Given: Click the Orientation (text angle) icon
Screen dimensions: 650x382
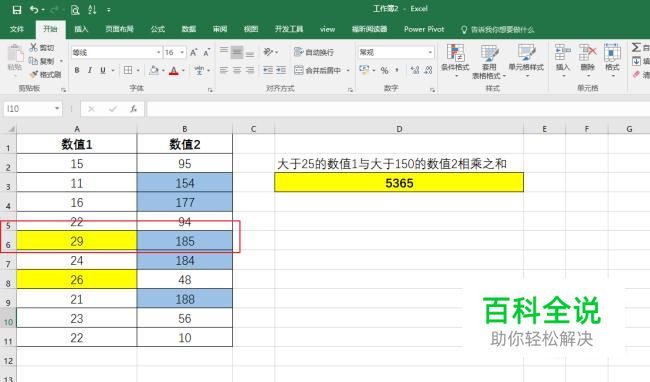Looking at the screenshot, I should [269, 52].
